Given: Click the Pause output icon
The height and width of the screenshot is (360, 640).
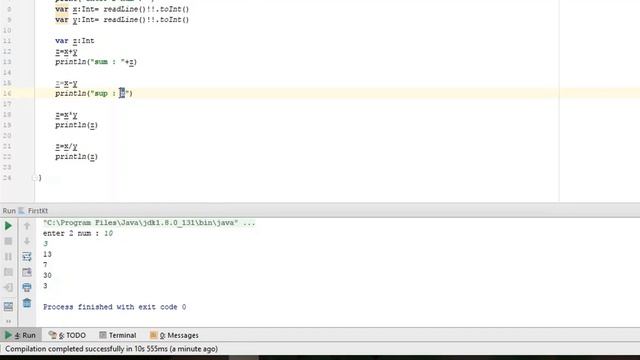Looking at the screenshot, I should (x=8, y=257).
